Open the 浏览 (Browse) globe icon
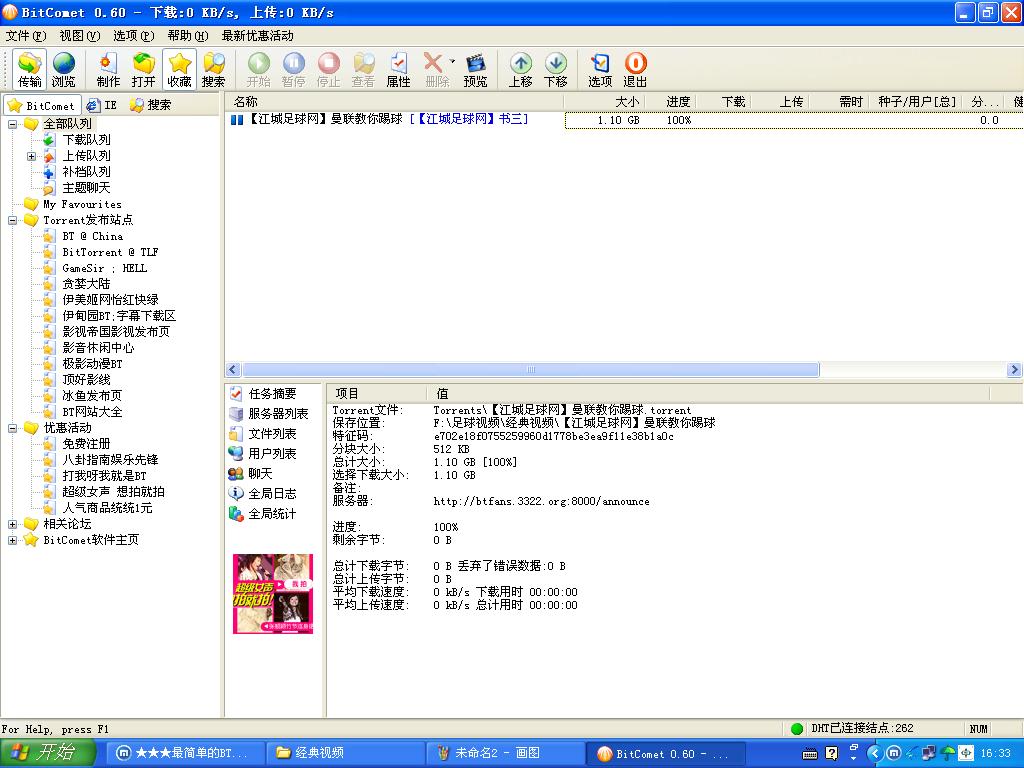The width and height of the screenshot is (1024, 768). point(64,70)
